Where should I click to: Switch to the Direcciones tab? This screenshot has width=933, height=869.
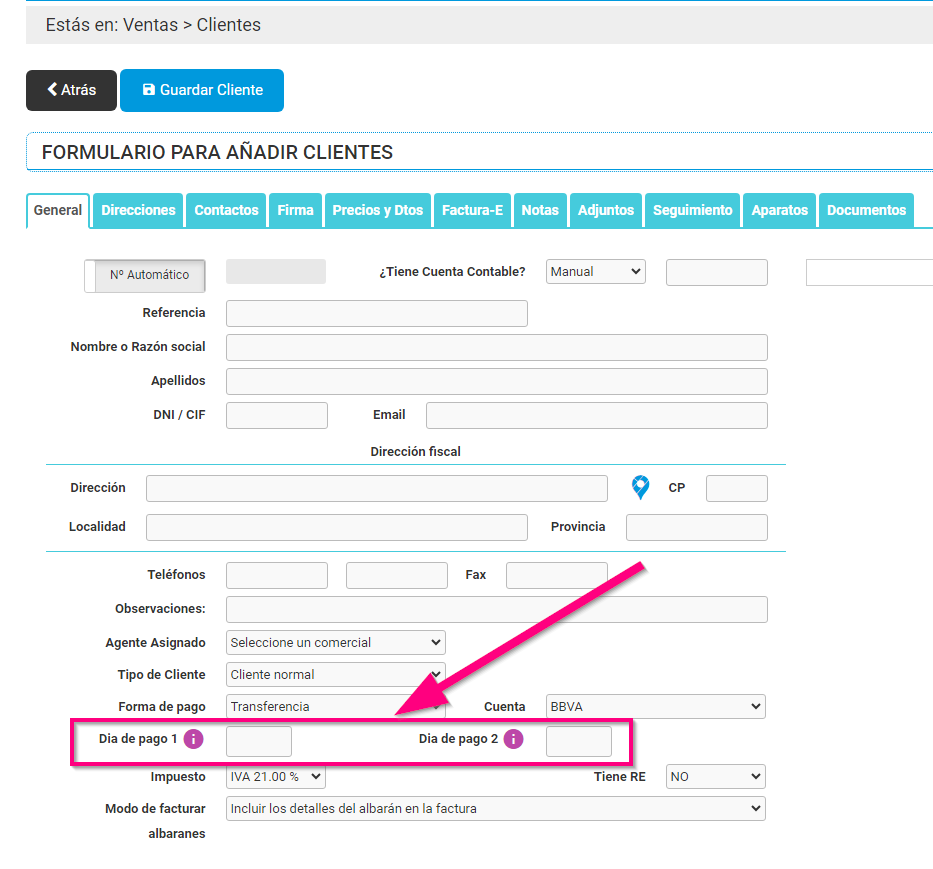(138, 210)
